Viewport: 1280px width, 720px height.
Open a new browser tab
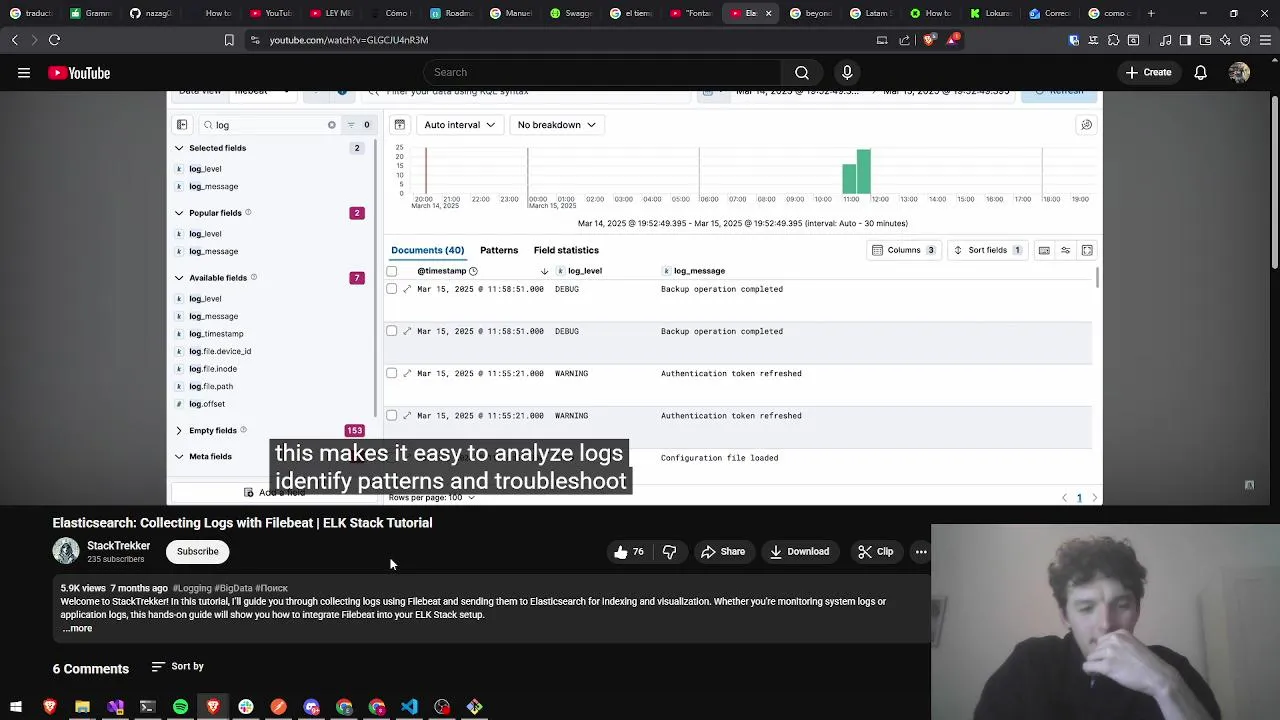point(1151,13)
